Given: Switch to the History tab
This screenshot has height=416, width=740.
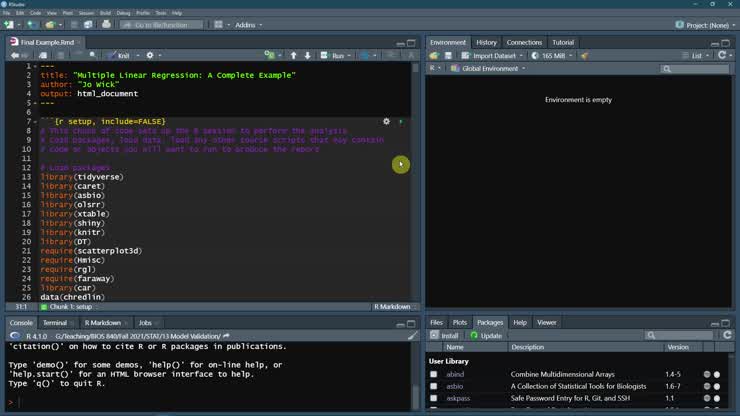Looking at the screenshot, I should point(486,43).
